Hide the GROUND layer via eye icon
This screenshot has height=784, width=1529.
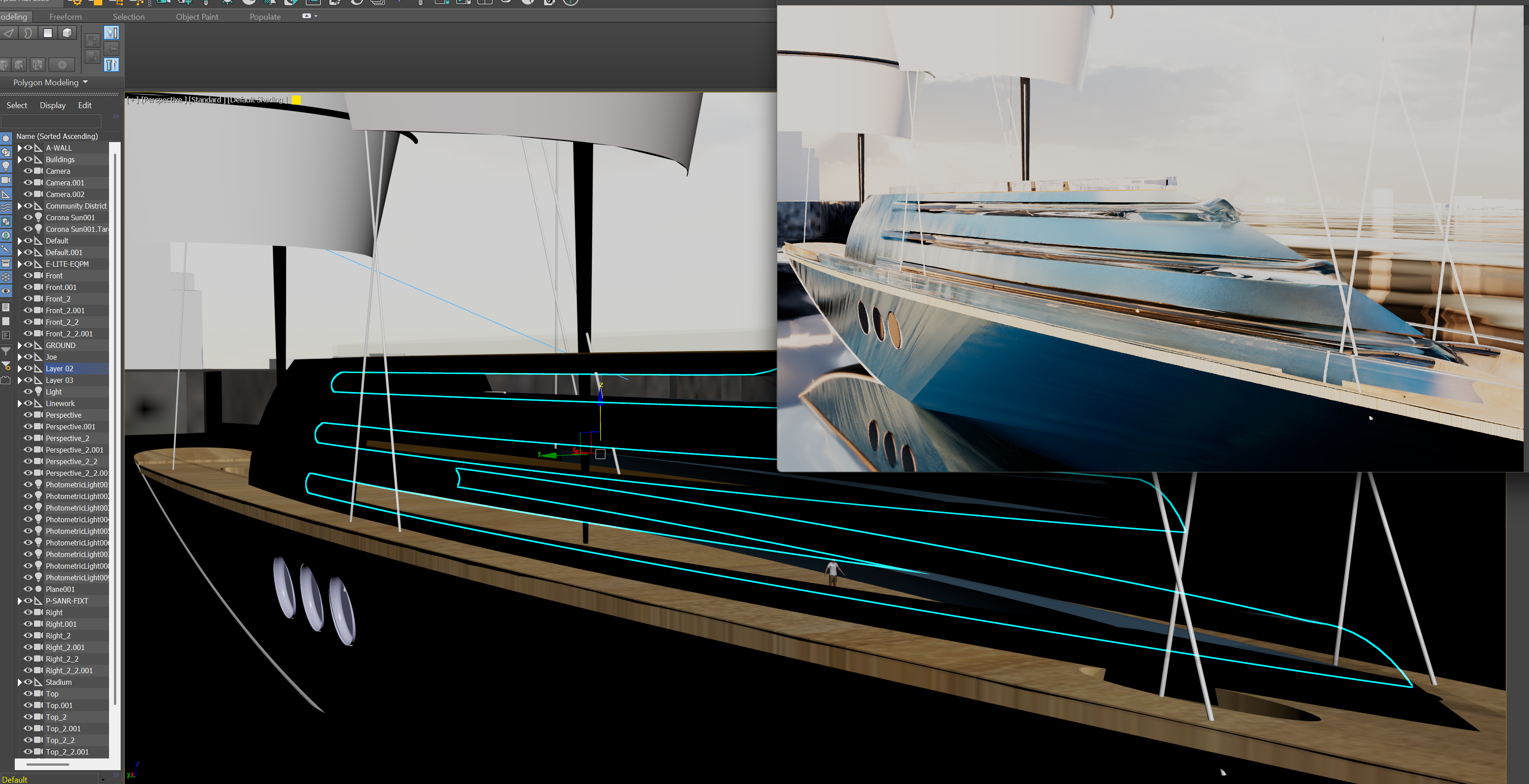[x=28, y=345]
